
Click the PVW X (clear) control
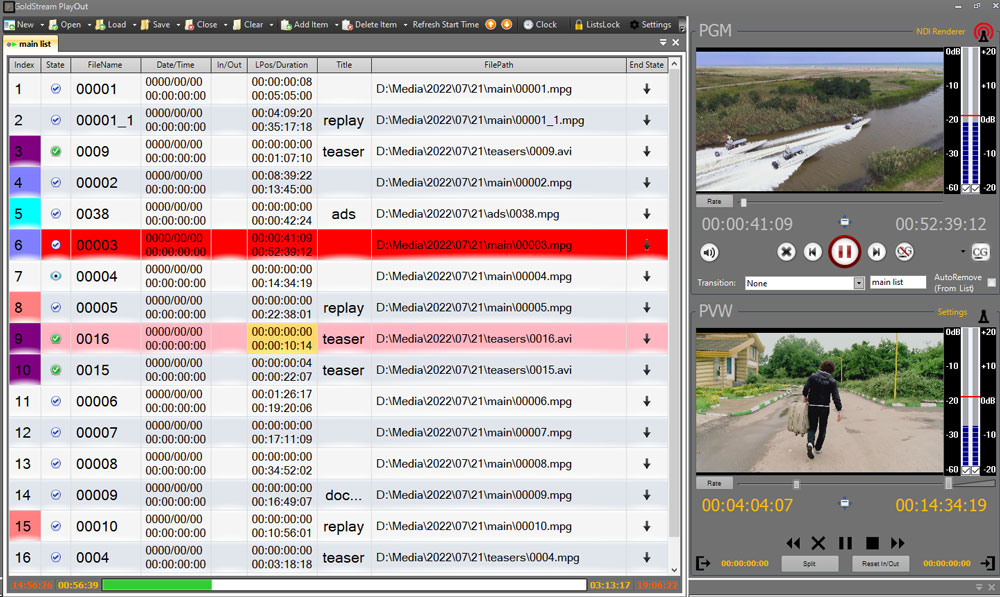coord(818,543)
